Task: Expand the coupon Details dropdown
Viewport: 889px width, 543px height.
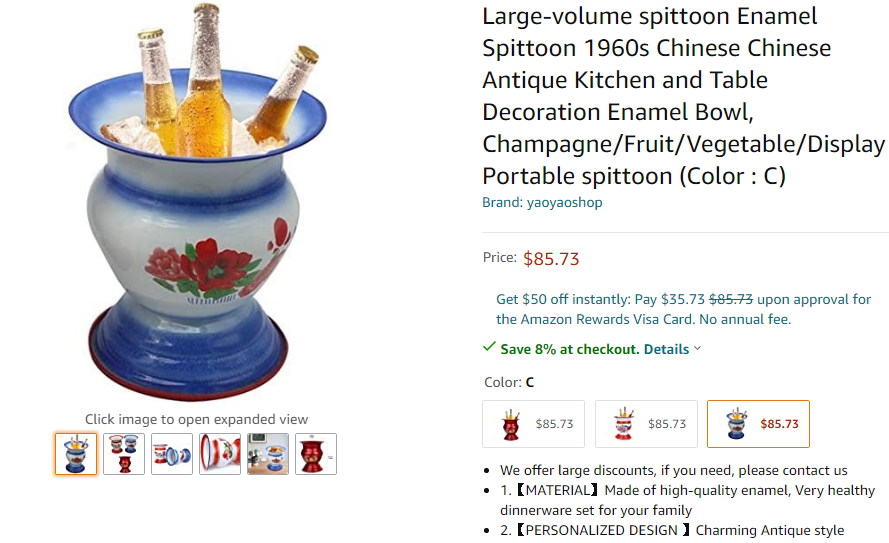Action: click(666, 349)
